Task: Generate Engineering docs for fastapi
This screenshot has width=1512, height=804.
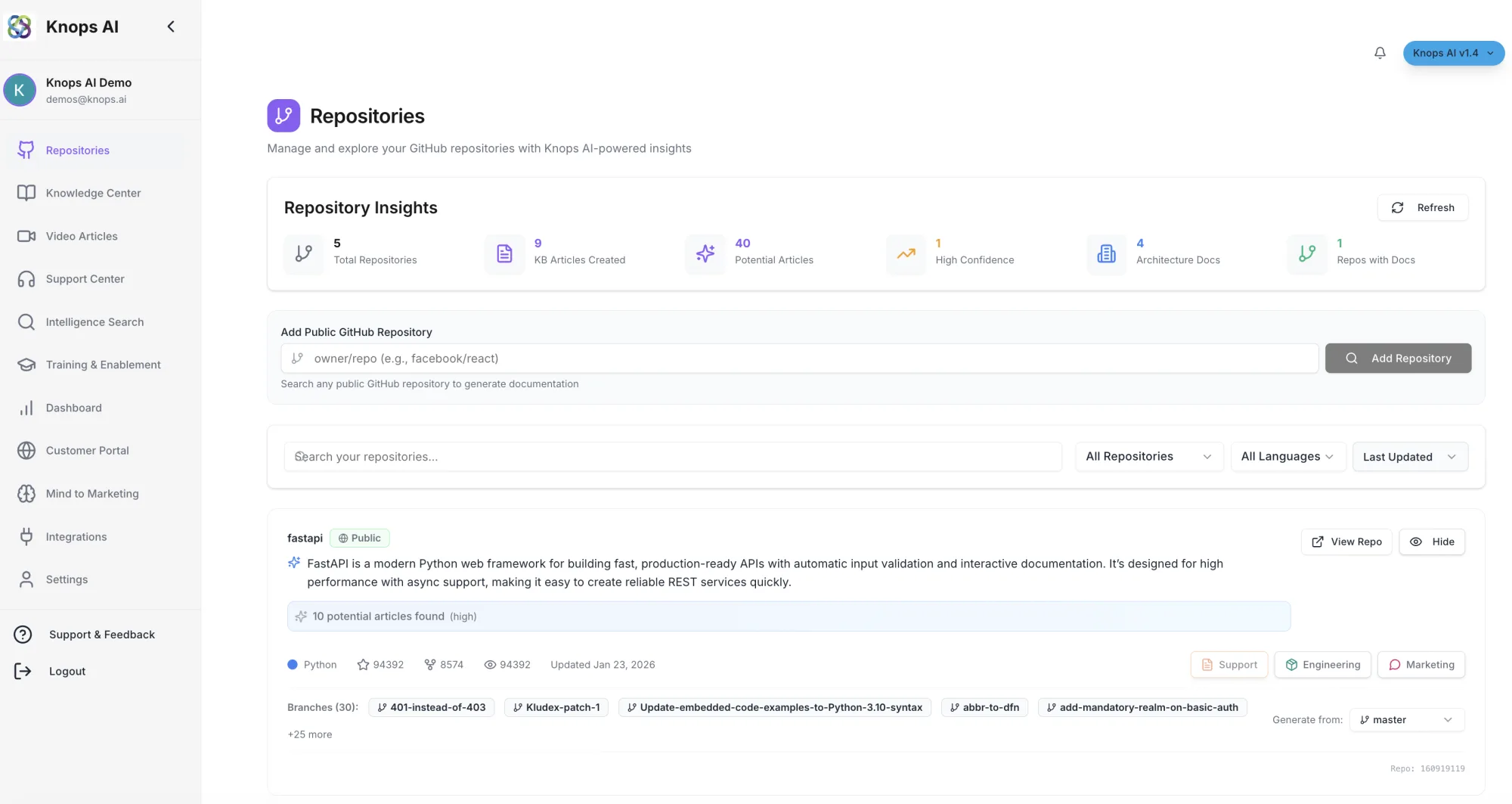Action: [x=1322, y=665]
